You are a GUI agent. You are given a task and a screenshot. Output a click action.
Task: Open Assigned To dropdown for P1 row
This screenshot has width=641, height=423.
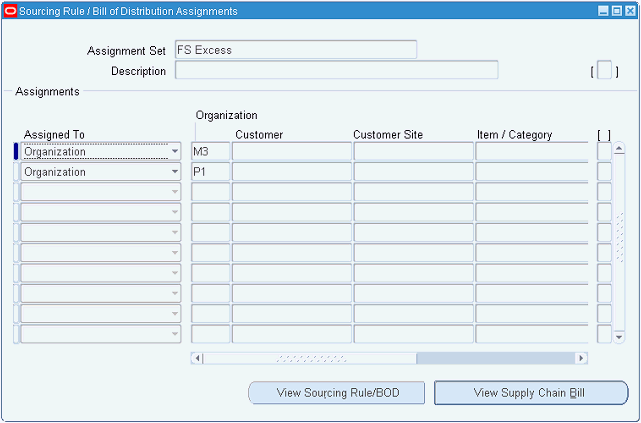175,172
